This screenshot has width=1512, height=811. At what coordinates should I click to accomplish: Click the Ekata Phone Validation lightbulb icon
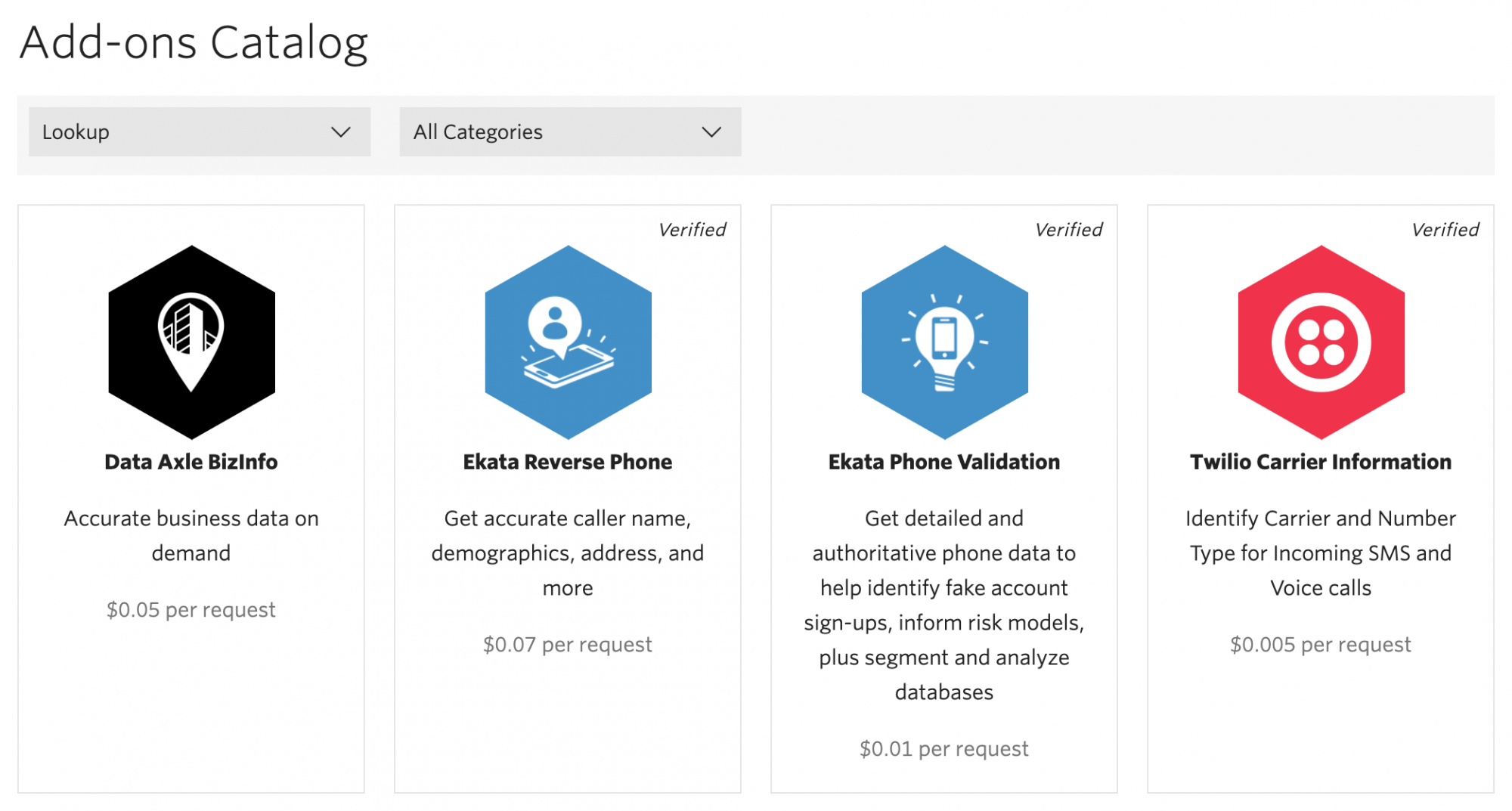(x=944, y=342)
